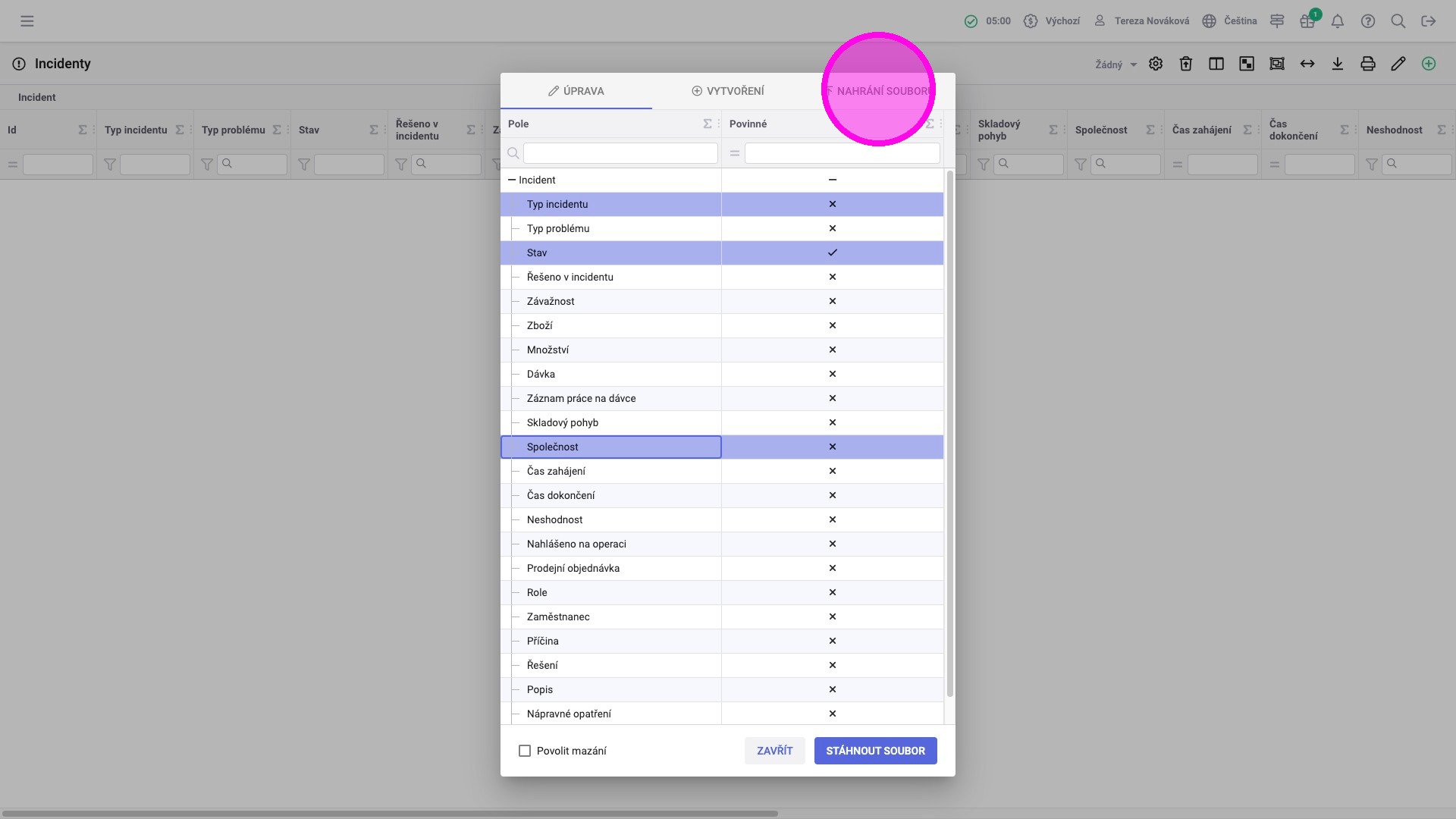Collapse the Incident tree node
Viewport: 1456px width, 819px height.
pos(512,180)
